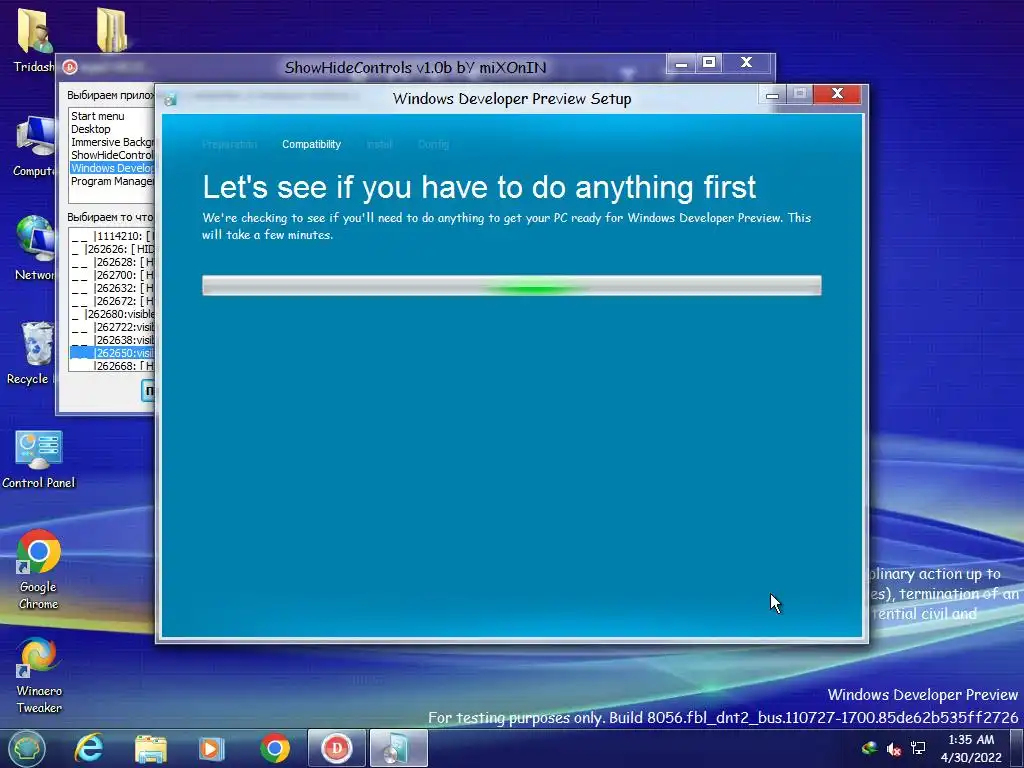The height and width of the screenshot is (768, 1024).
Task: Open Chrome from the taskbar
Action: pos(275,748)
